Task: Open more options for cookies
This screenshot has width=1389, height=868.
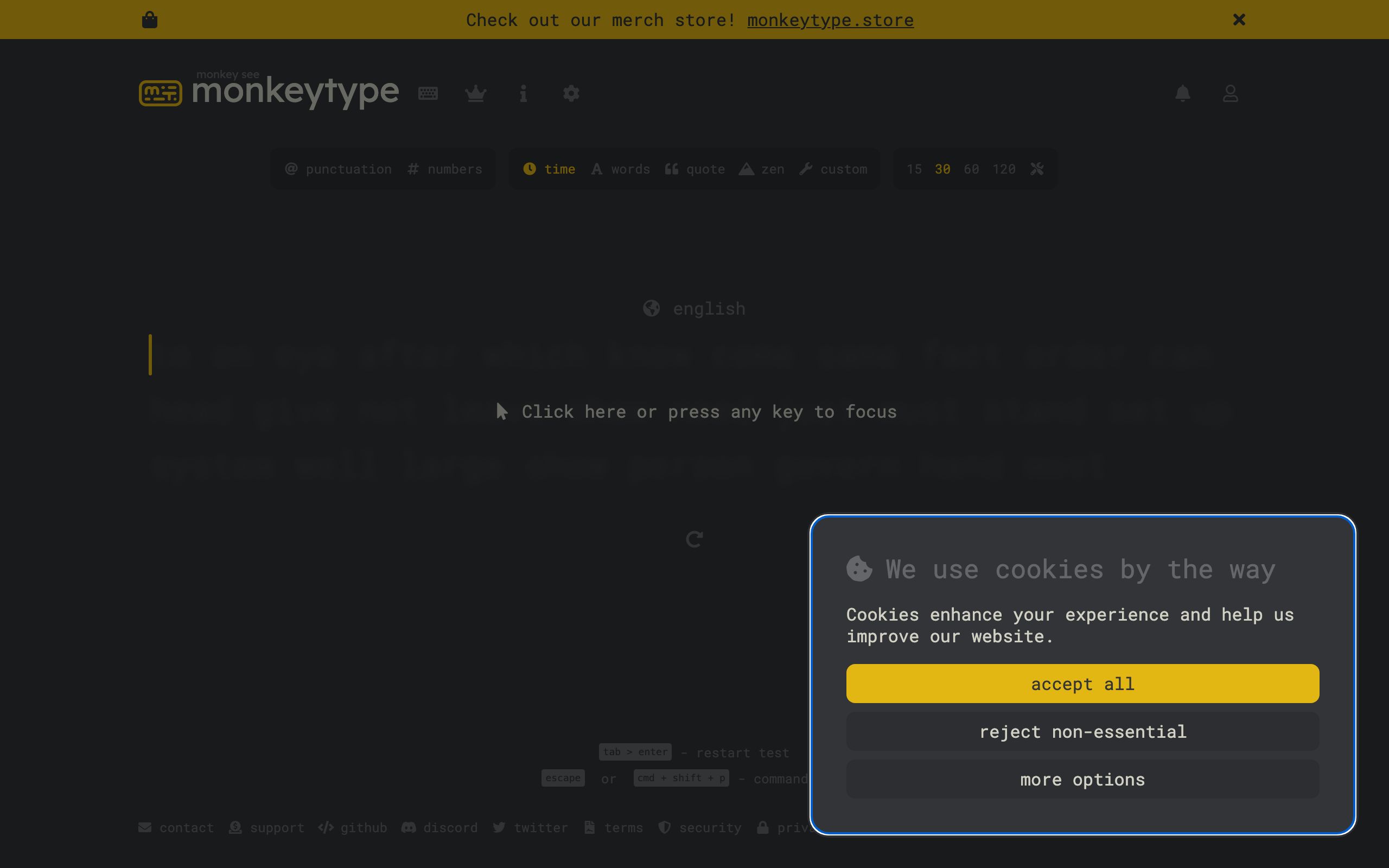Action: click(x=1082, y=779)
